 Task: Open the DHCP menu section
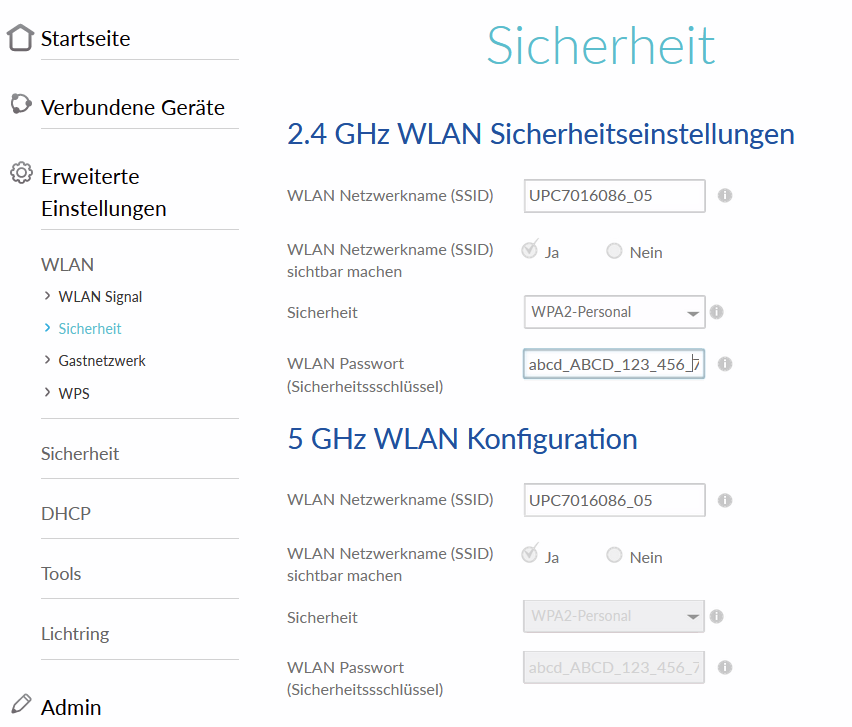(x=66, y=514)
